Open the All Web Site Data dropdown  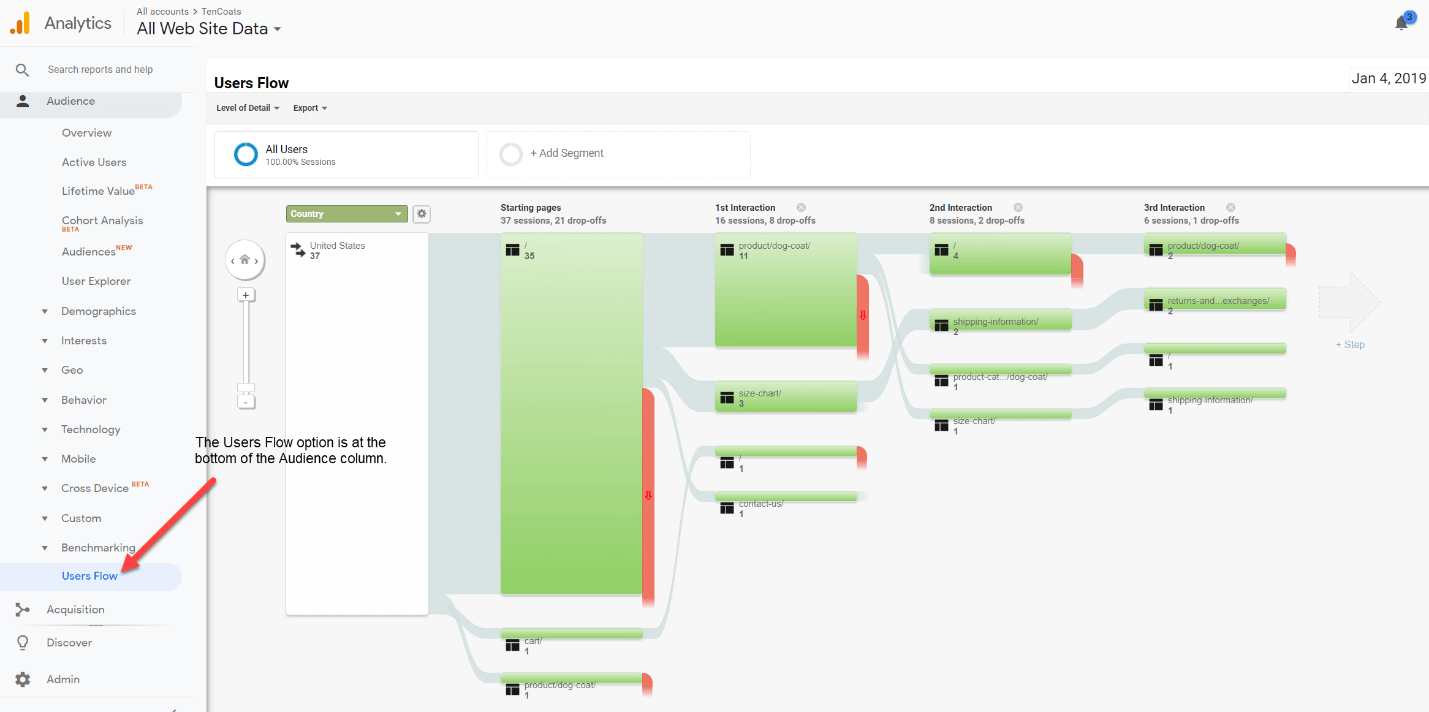tap(209, 29)
